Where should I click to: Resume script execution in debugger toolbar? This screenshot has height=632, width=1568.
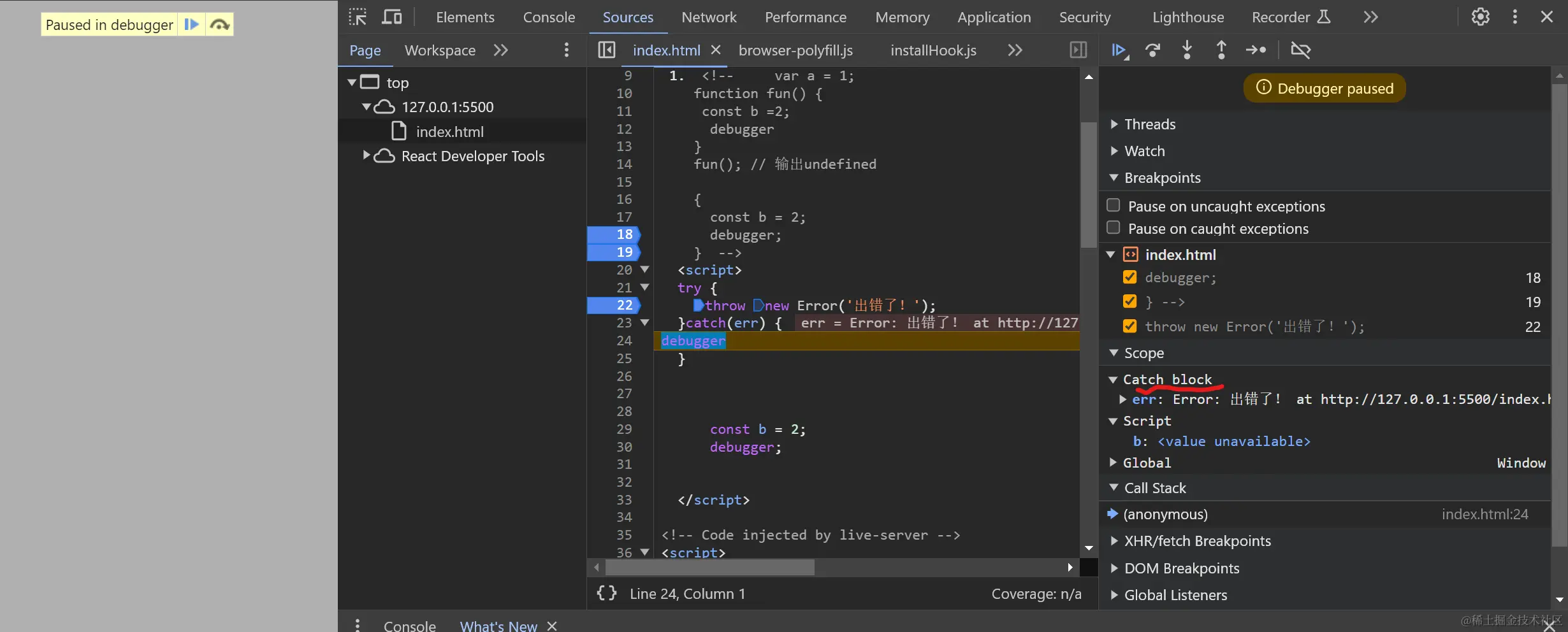(x=1120, y=50)
